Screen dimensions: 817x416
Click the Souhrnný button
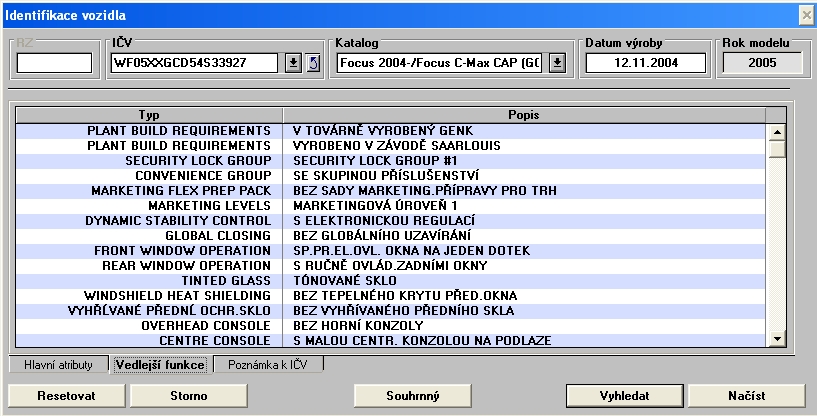(413, 395)
